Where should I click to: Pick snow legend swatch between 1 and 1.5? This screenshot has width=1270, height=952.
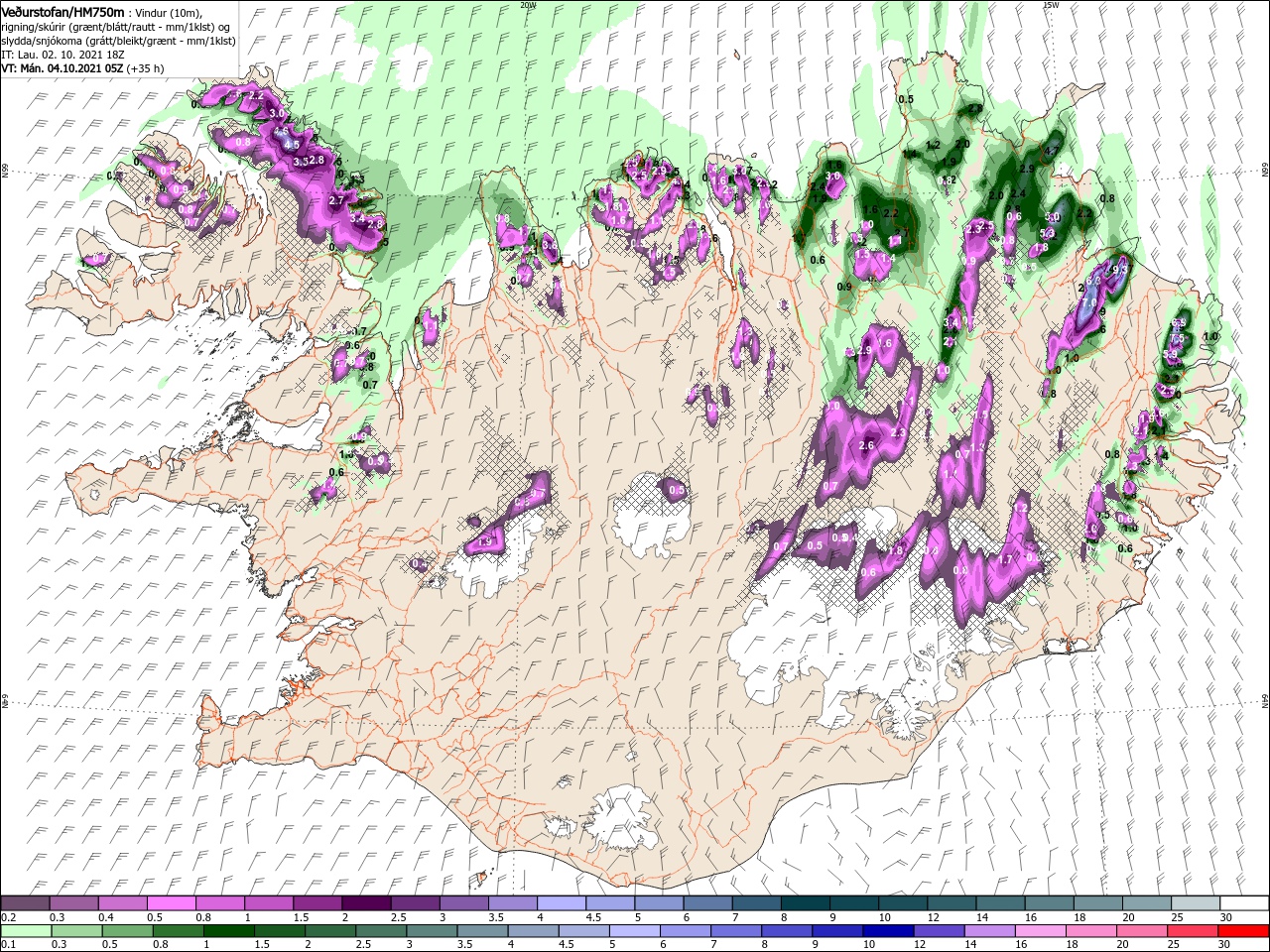coord(269,903)
